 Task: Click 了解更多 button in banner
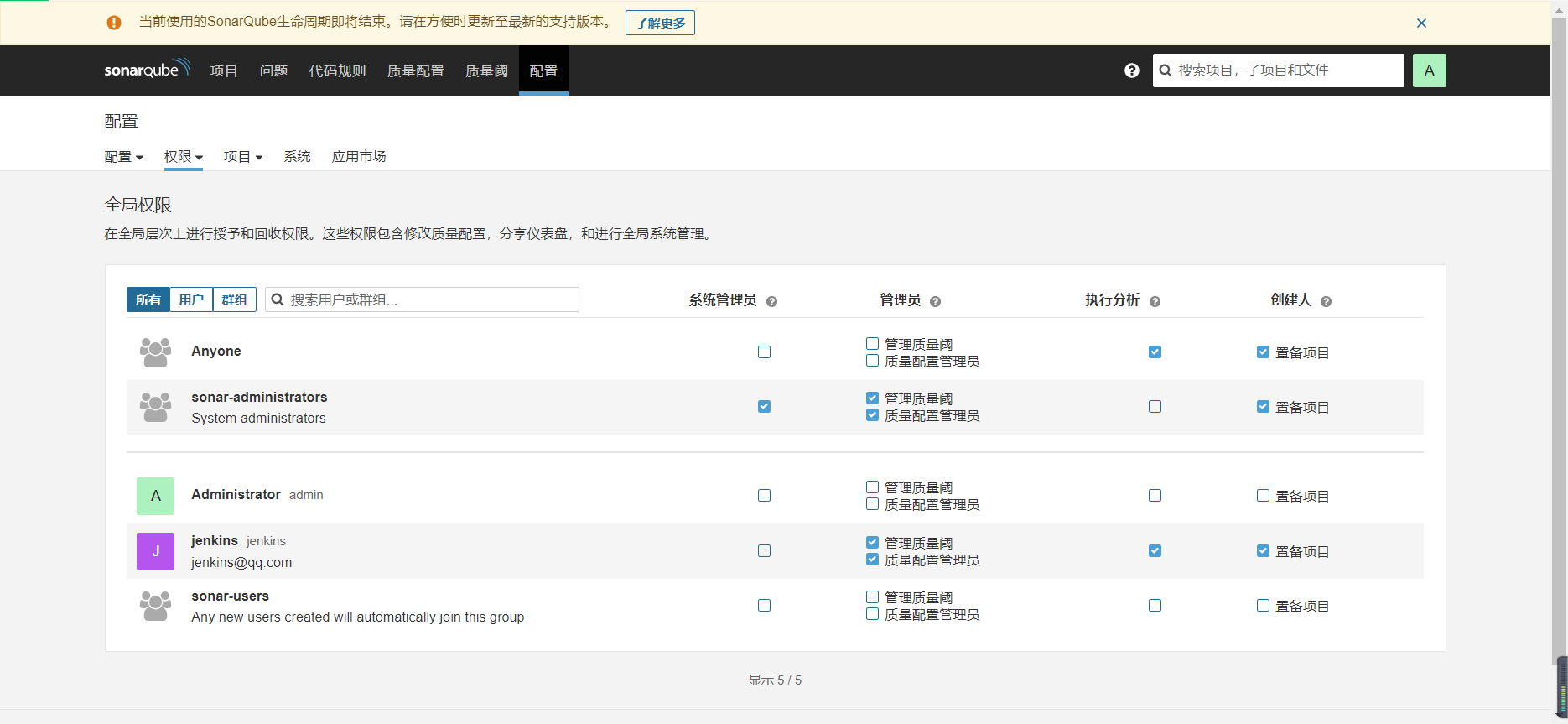pyautogui.click(x=660, y=23)
